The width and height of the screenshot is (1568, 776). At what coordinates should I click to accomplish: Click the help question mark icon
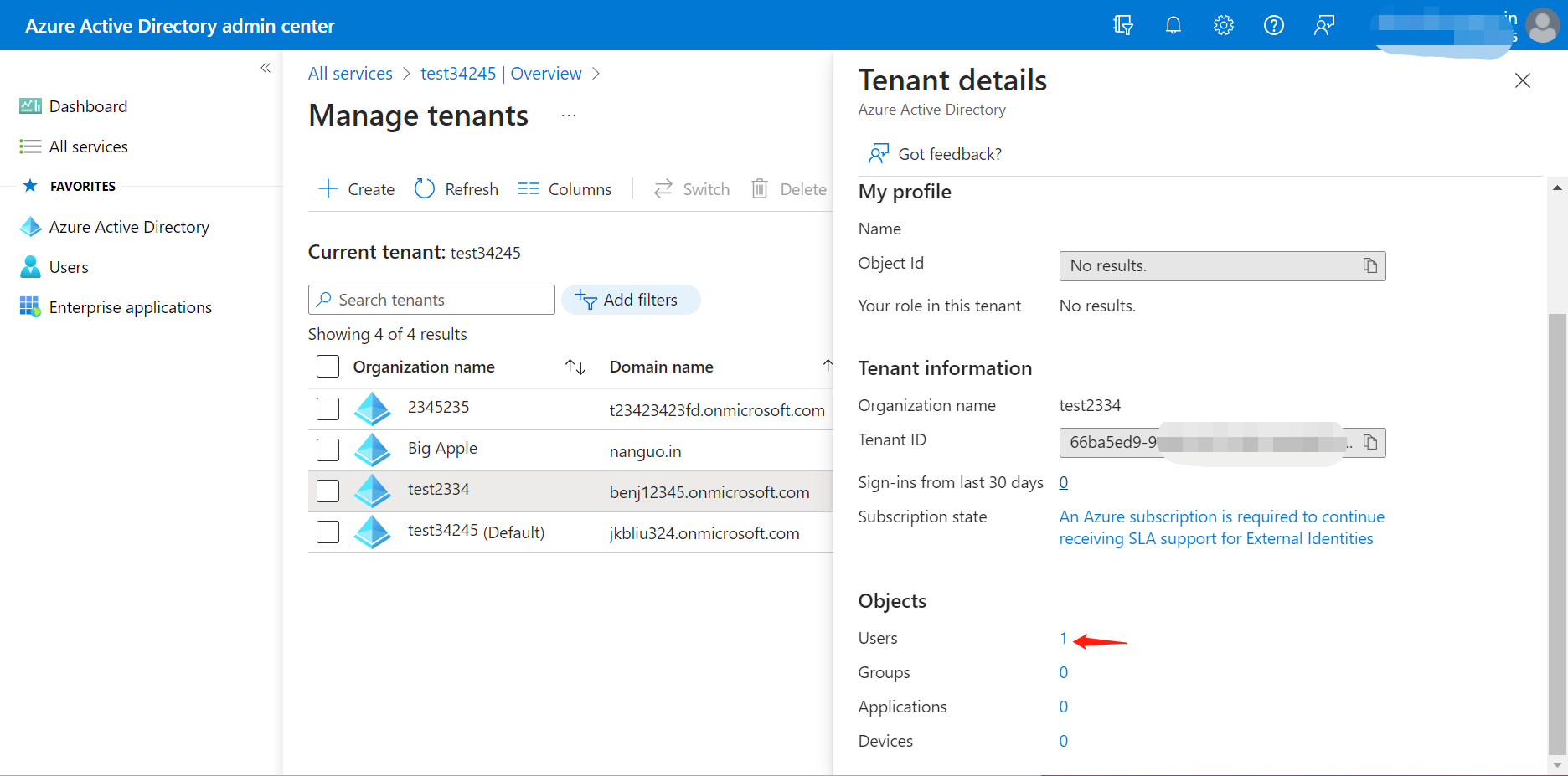click(1273, 25)
